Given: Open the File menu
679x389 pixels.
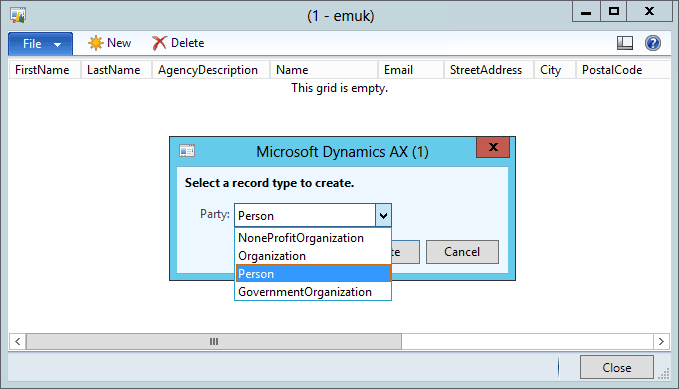Looking at the screenshot, I should 40,43.
